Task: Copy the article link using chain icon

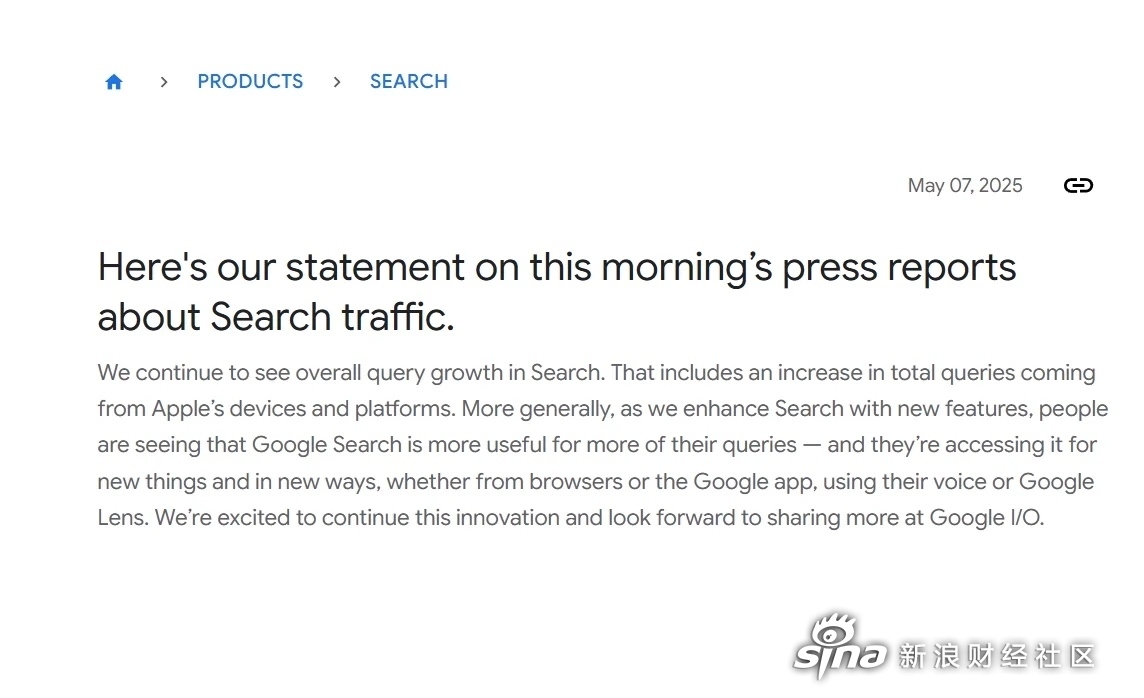Action: (1078, 185)
